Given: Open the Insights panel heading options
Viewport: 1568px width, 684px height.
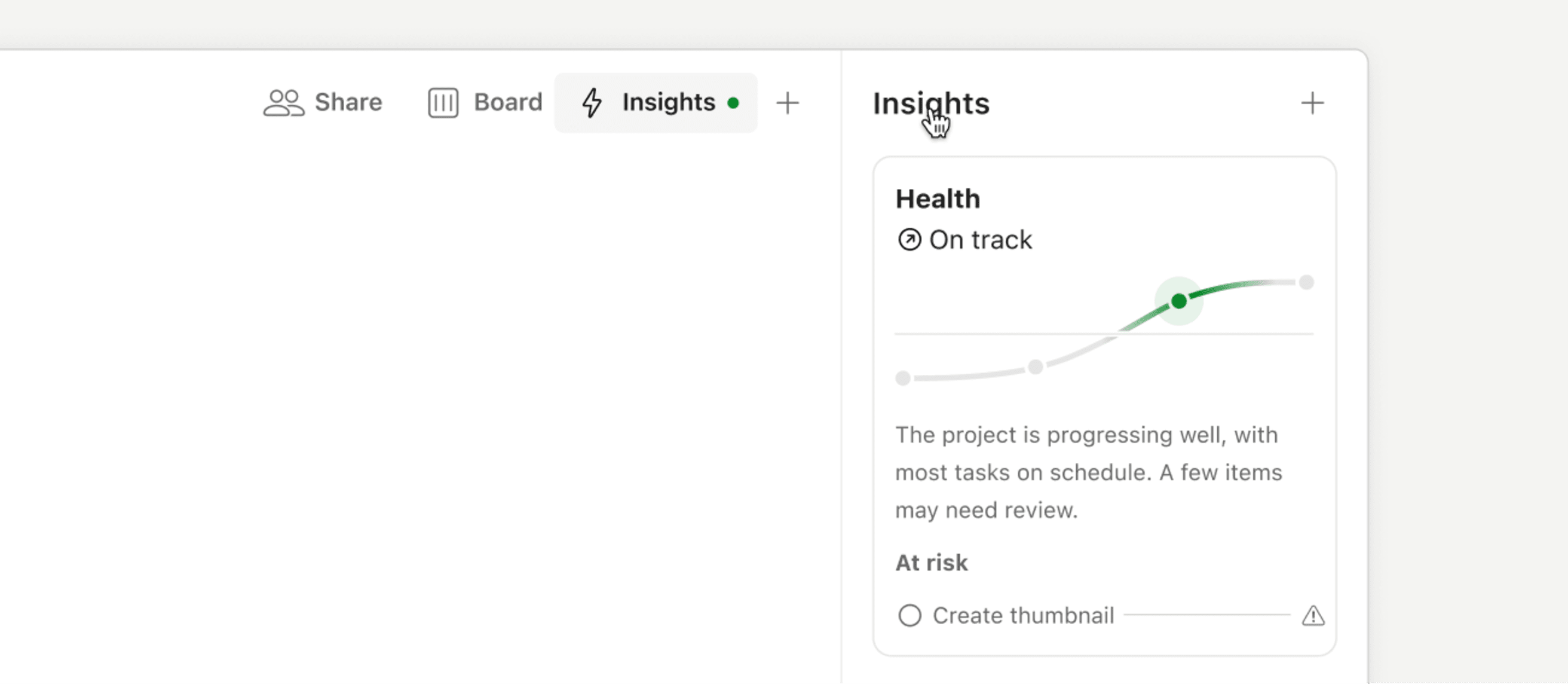Looking at the screenshot, I should click(x=930, y=102).
